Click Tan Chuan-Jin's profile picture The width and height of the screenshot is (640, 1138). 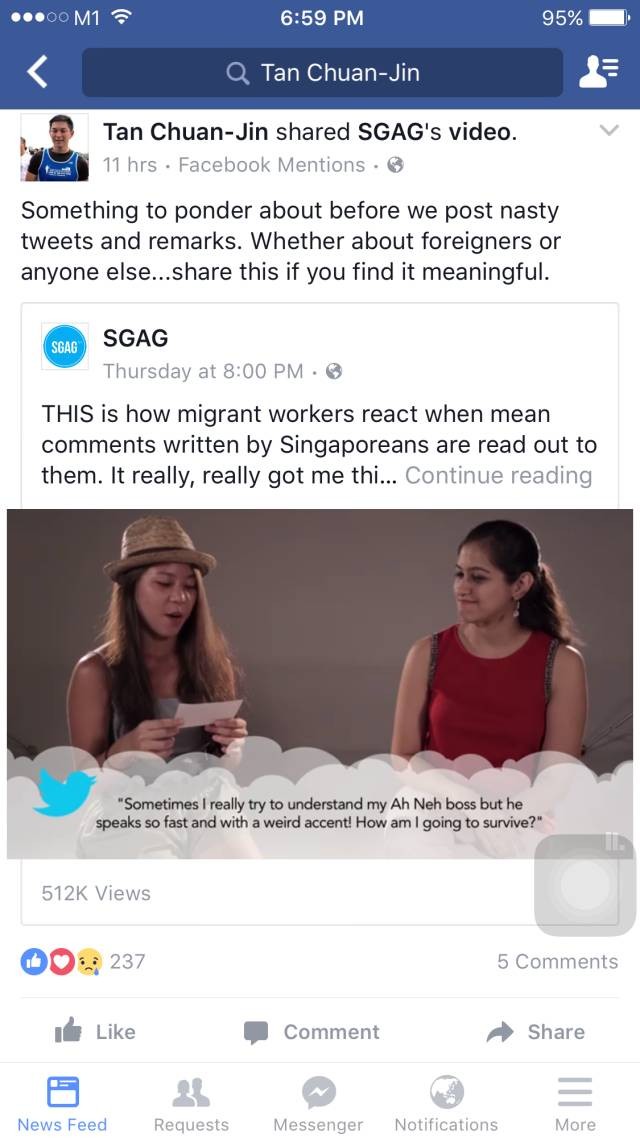[54, 147]
